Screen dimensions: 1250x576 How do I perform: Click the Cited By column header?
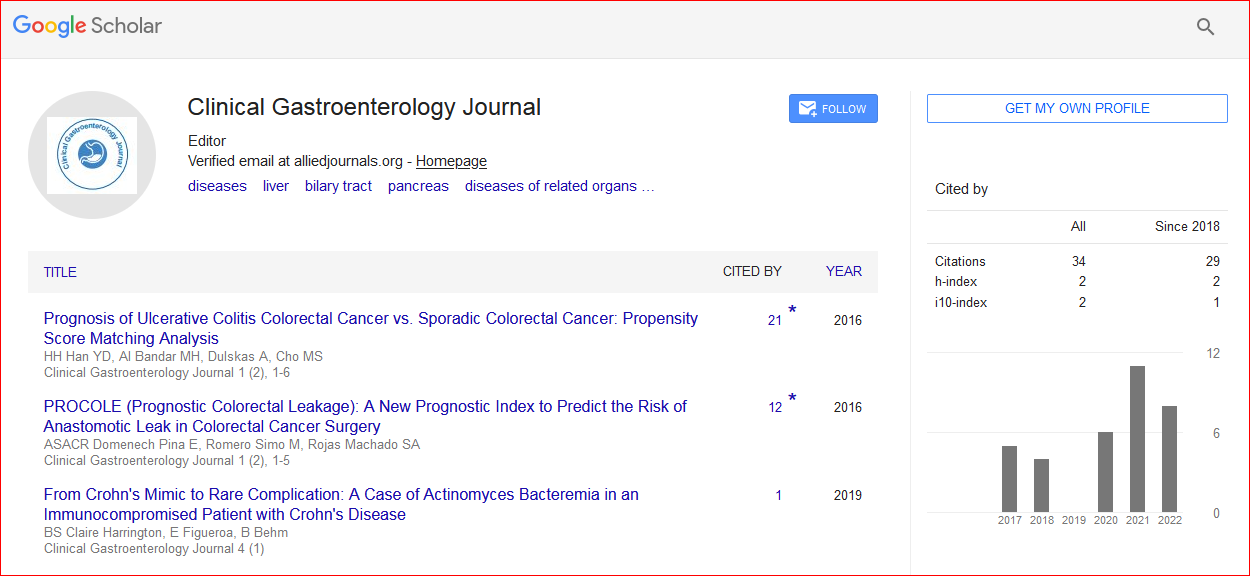point(752,271)
